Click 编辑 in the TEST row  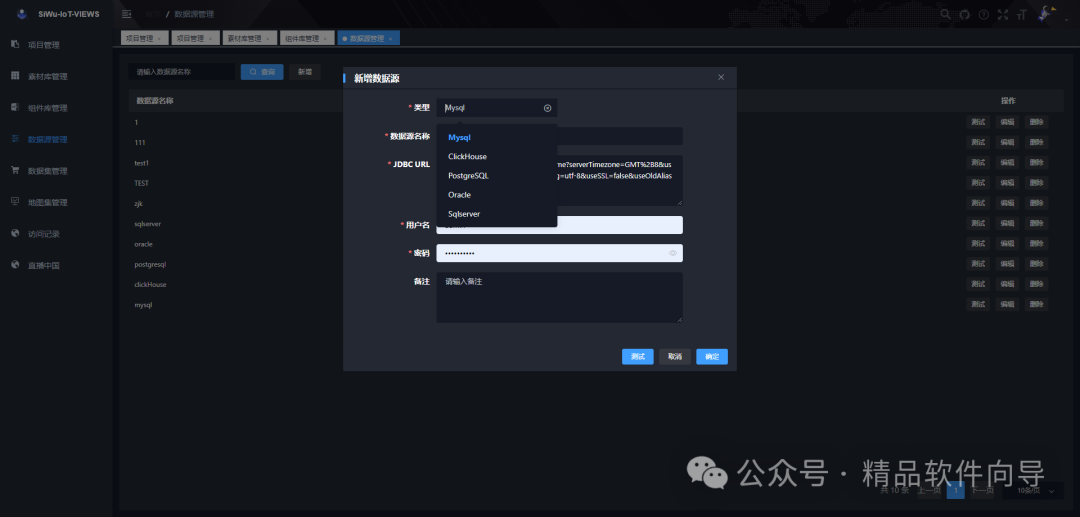pyautogui.click(x=1008, y=183)
